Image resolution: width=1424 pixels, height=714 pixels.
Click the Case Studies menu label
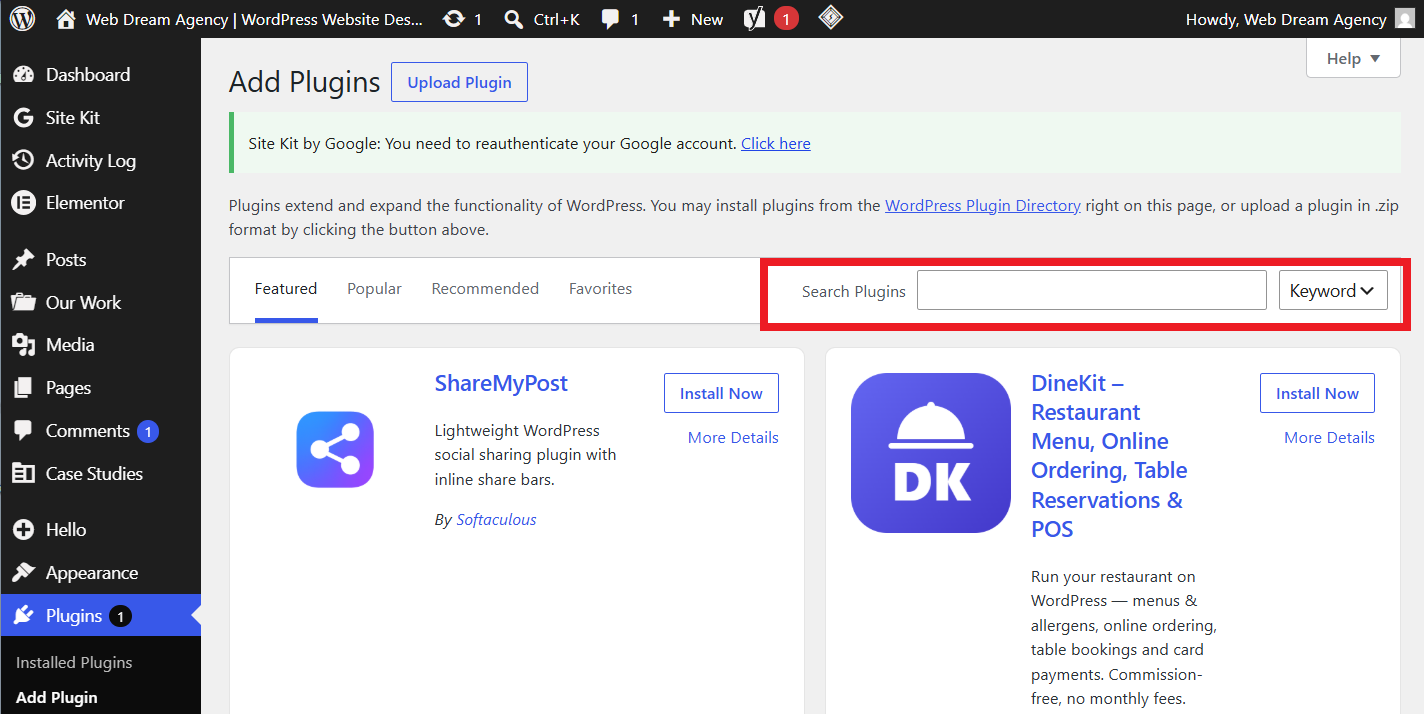pos(94,474)
